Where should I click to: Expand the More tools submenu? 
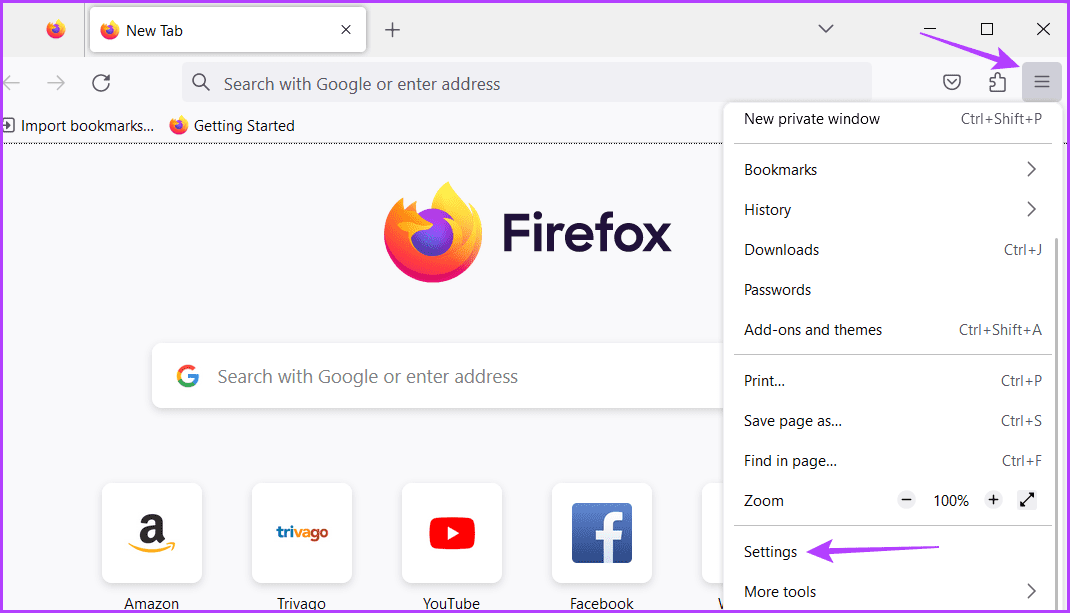click(1031, 591)
